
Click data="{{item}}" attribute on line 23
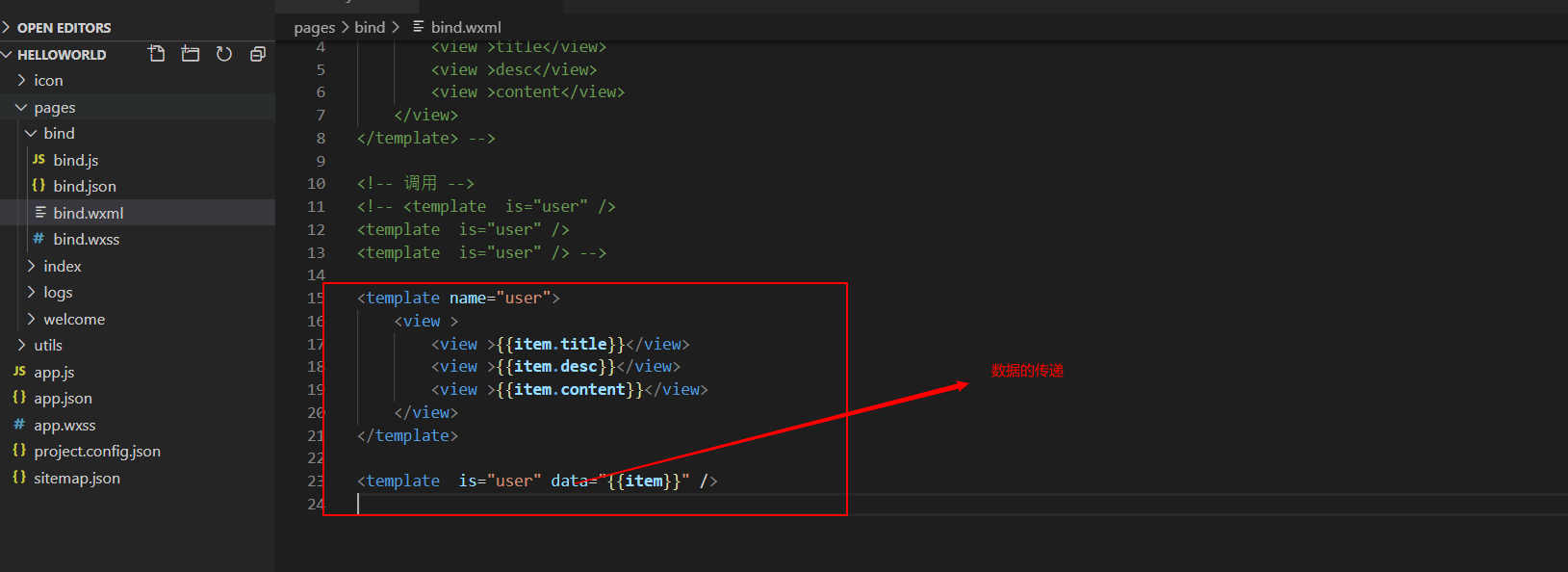coord(621,481)
